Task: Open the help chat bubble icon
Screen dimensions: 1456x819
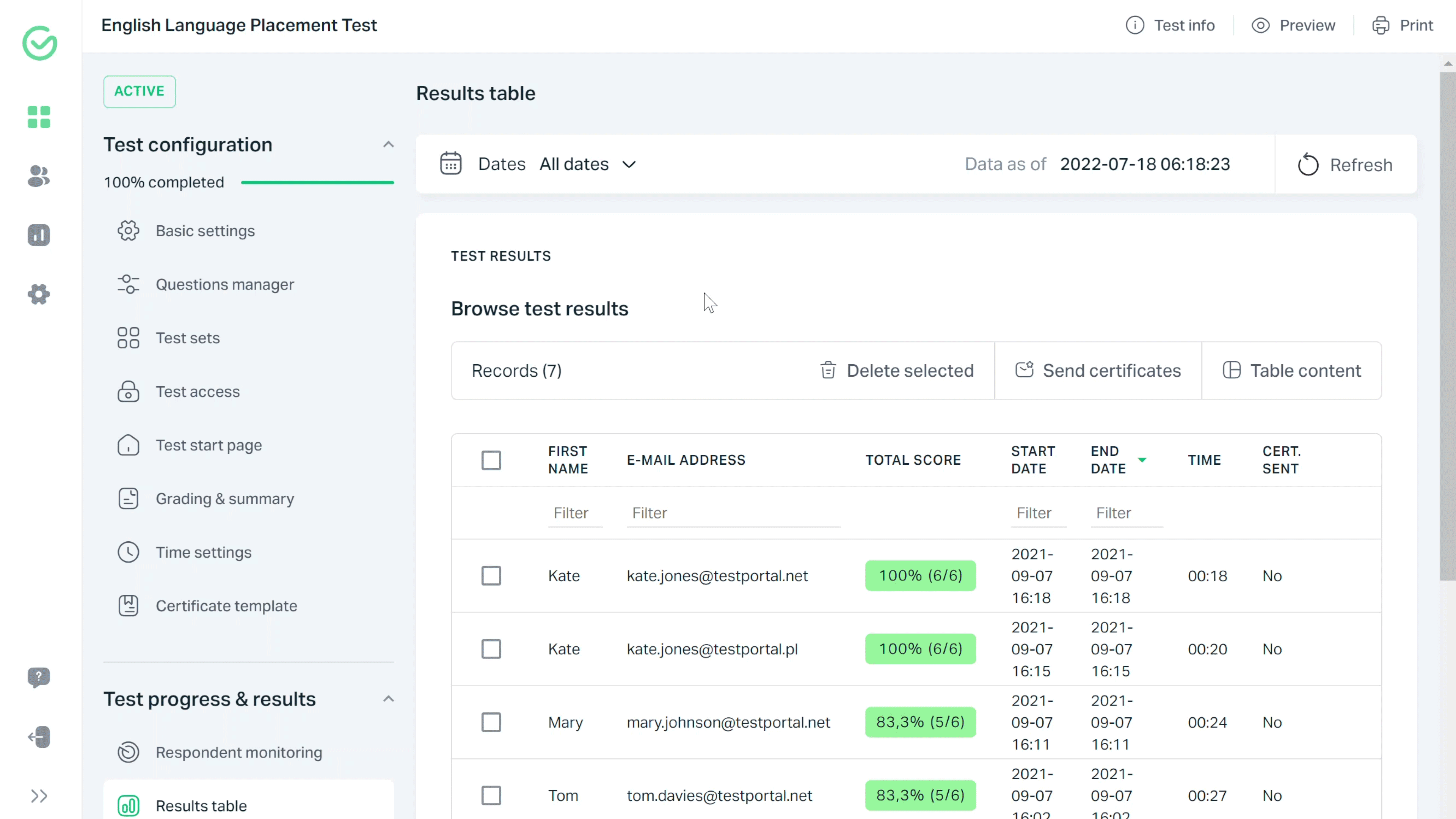Action: (x=38, y=677)
